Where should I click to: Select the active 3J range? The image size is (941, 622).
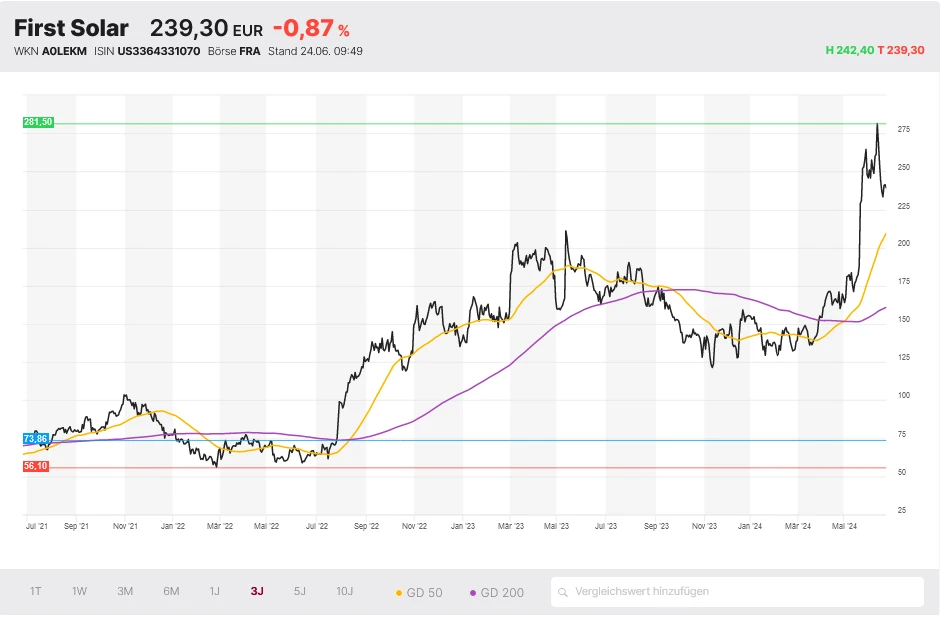tap(257, 591)
